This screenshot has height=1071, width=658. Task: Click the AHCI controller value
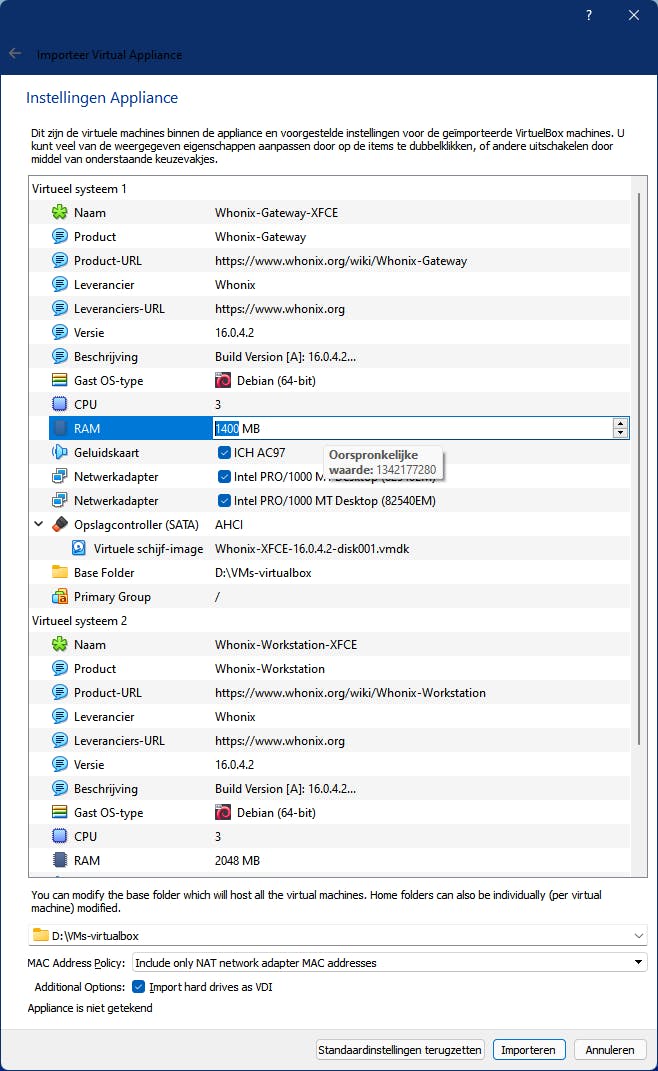229,525
